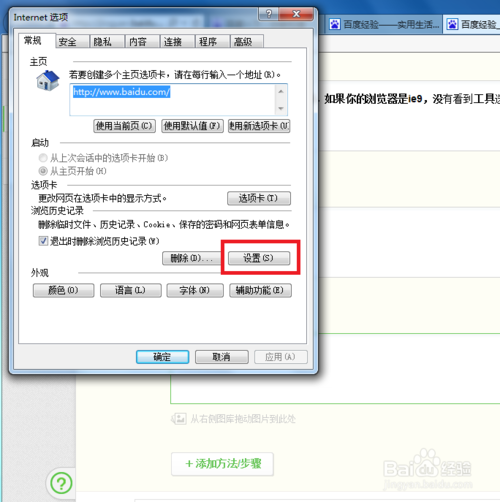Click Baidu paw icon on 百度经验——实用生活 tab
Screen dimensions: 500x502
(335, 24)
